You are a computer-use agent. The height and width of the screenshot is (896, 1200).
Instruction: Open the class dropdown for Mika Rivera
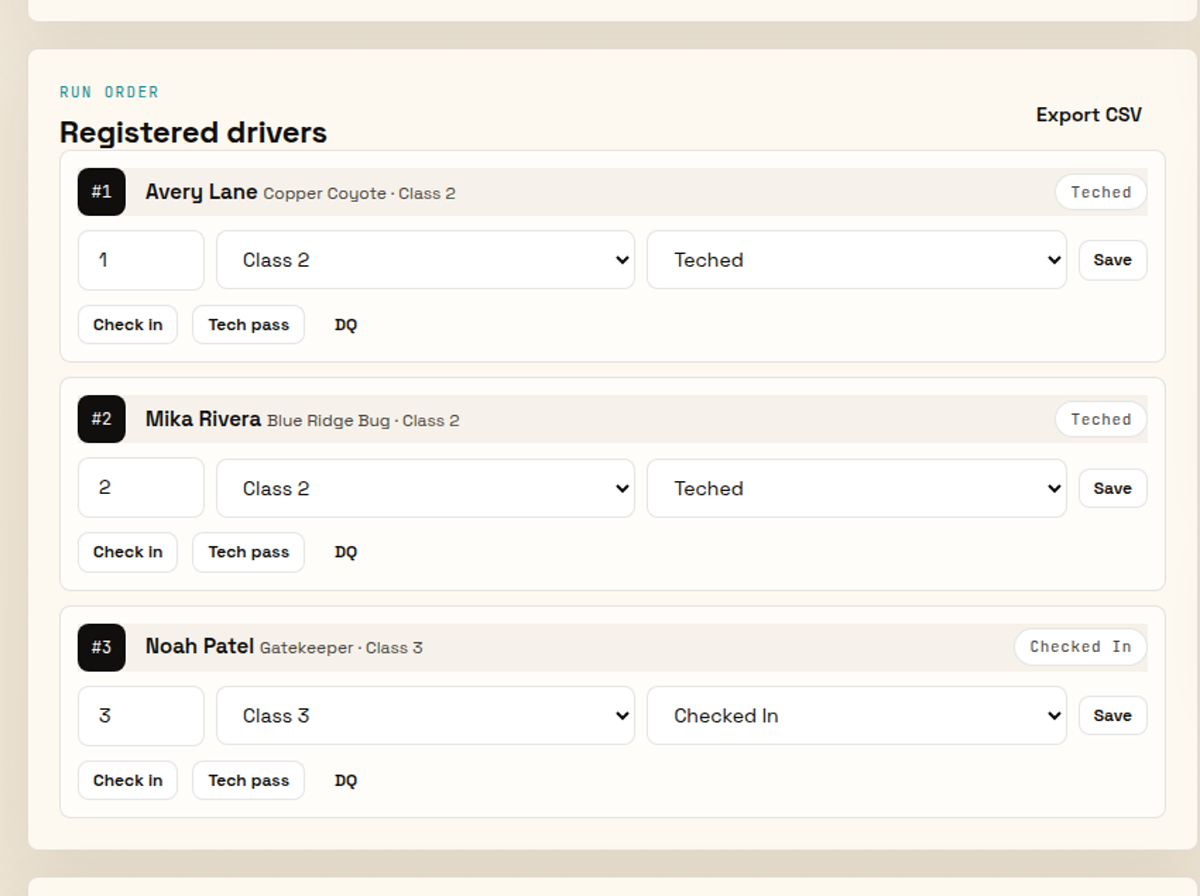(425, 488)
